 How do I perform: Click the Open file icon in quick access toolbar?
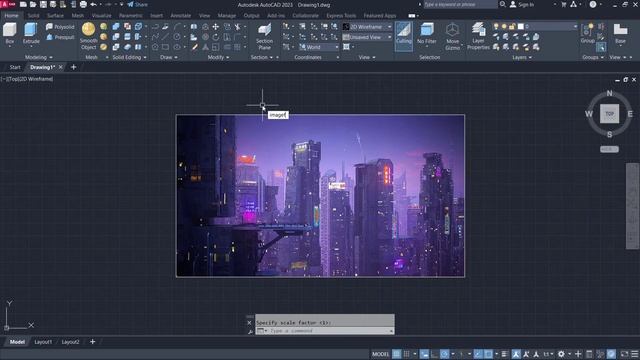click(x=33, y=4)
